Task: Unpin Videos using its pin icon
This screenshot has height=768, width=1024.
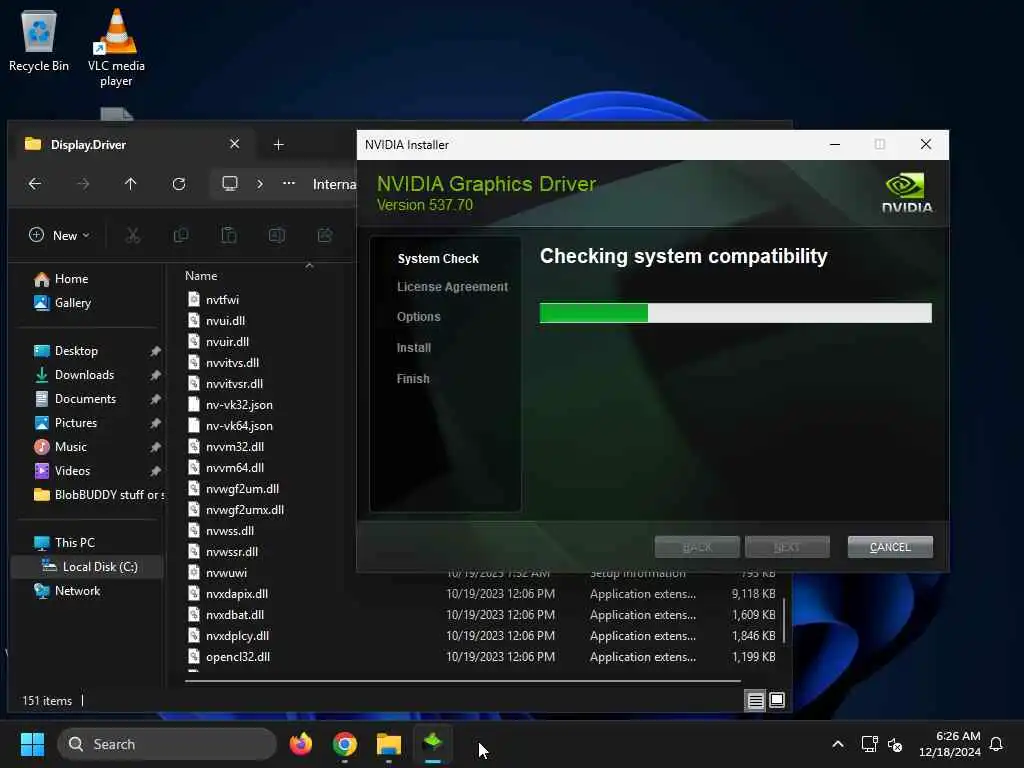Action: point(155,472)
